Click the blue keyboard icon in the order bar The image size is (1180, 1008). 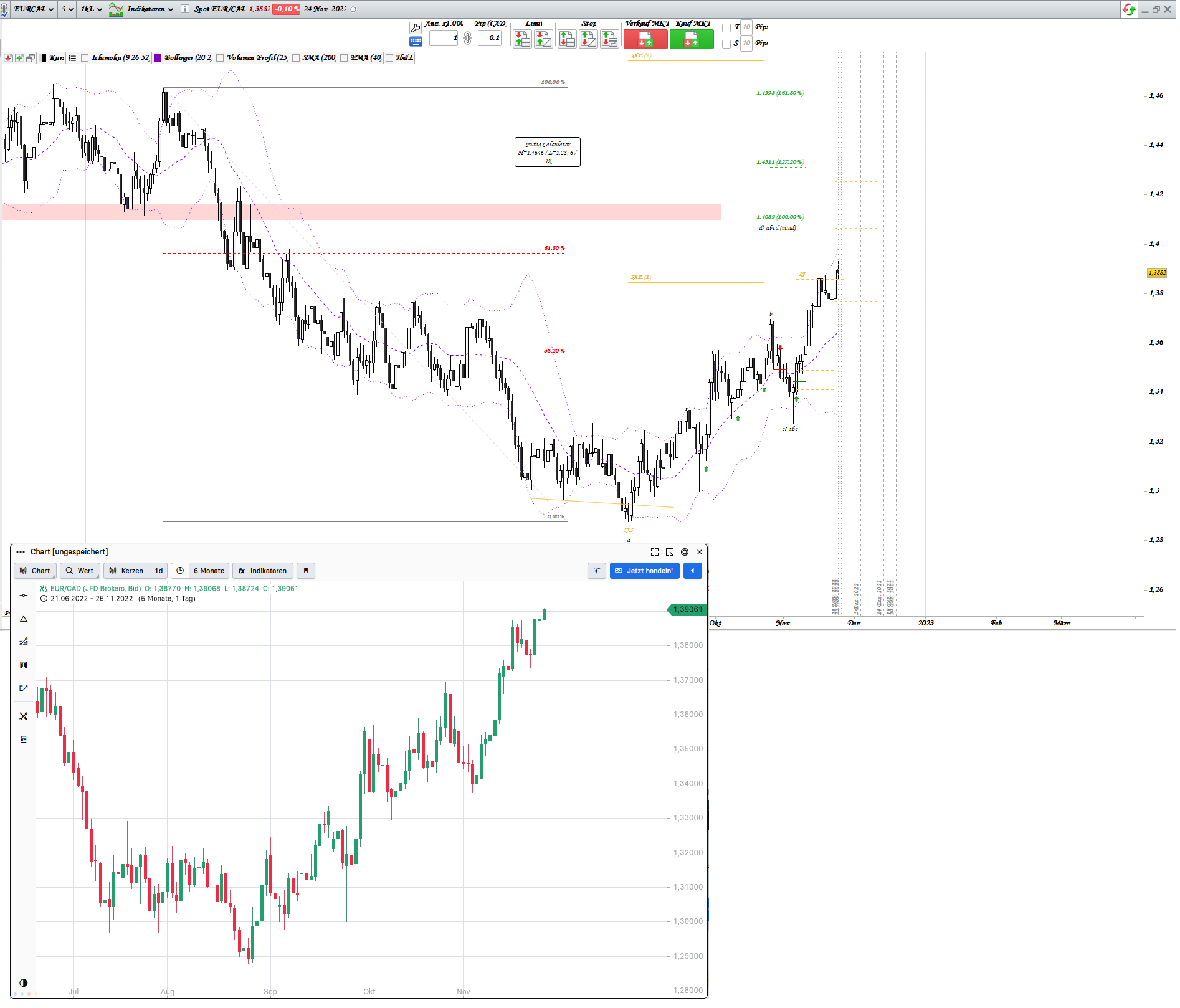tap(416, 42)
